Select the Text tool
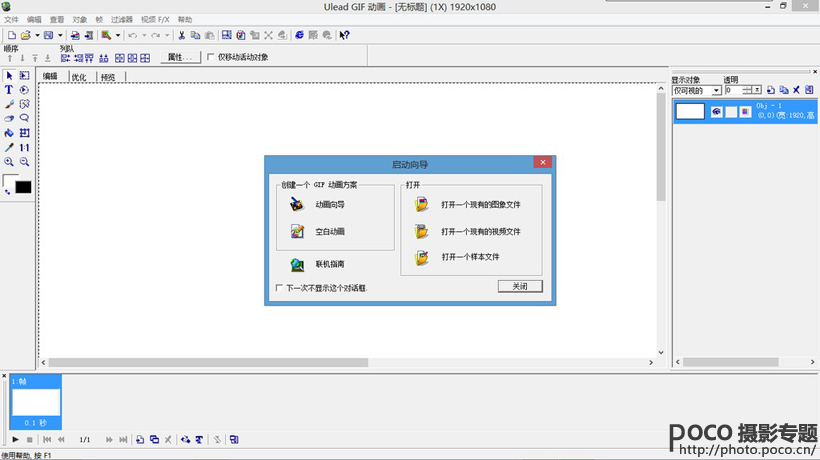This screenshot has width=820, height=460. (9, 90)
